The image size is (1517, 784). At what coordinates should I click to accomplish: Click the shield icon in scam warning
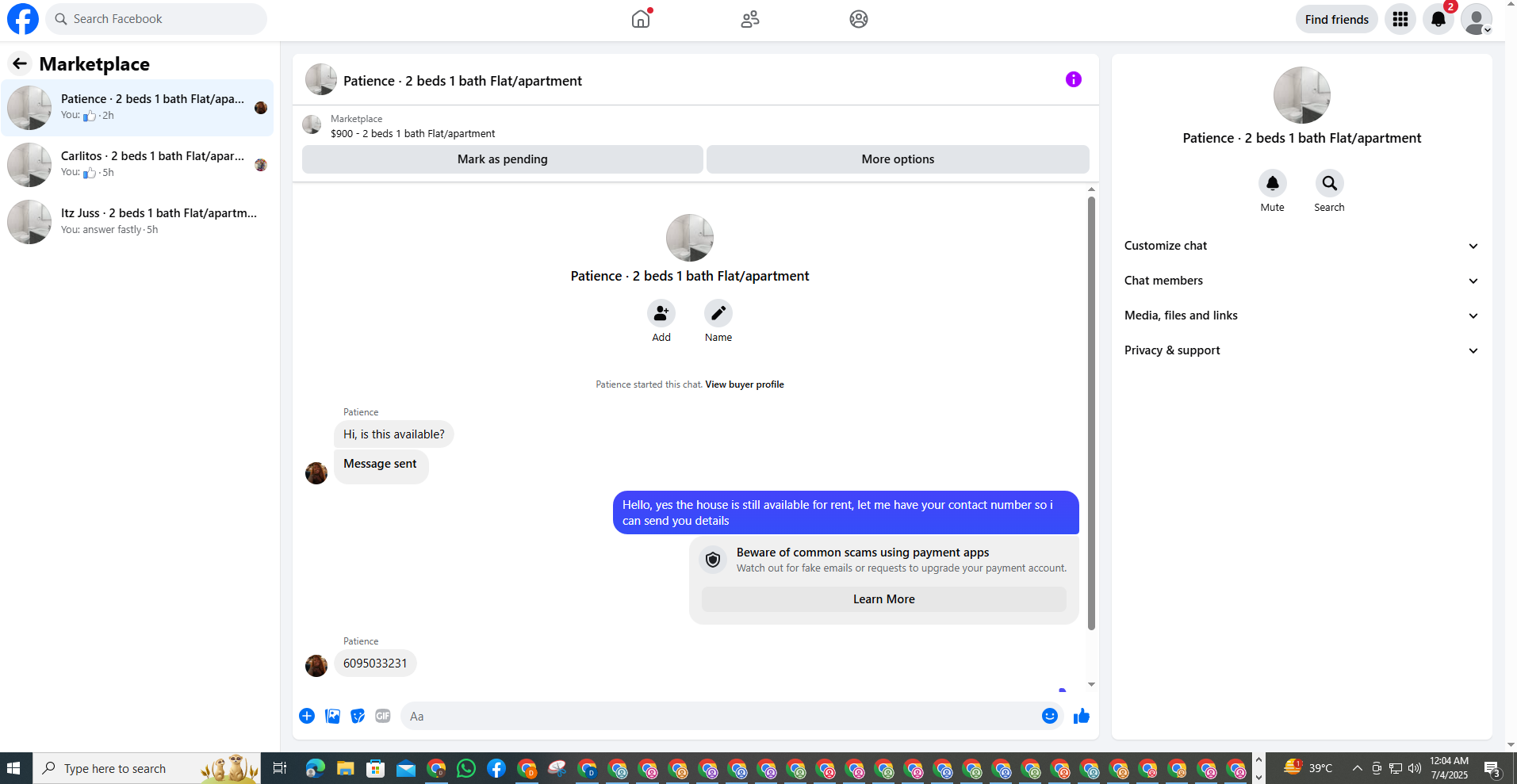[713, 560]
